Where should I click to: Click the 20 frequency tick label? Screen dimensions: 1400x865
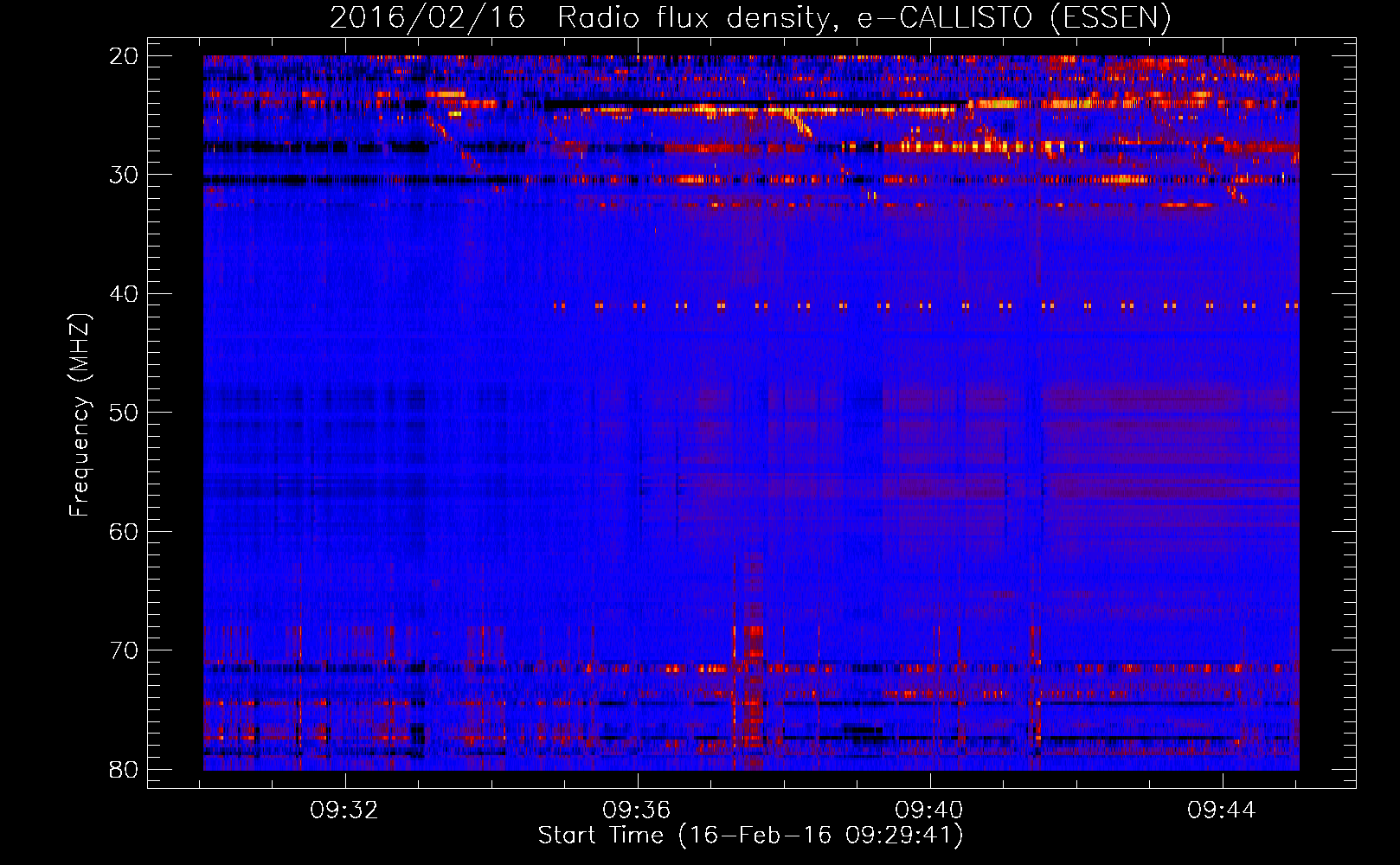click(x=125, y=56)
